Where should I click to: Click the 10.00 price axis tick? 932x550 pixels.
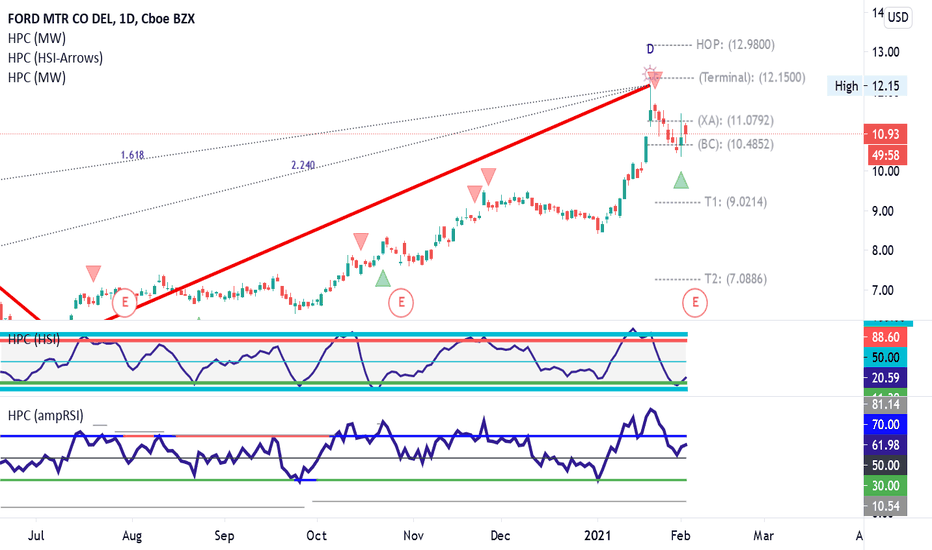(x=886, y=171)
